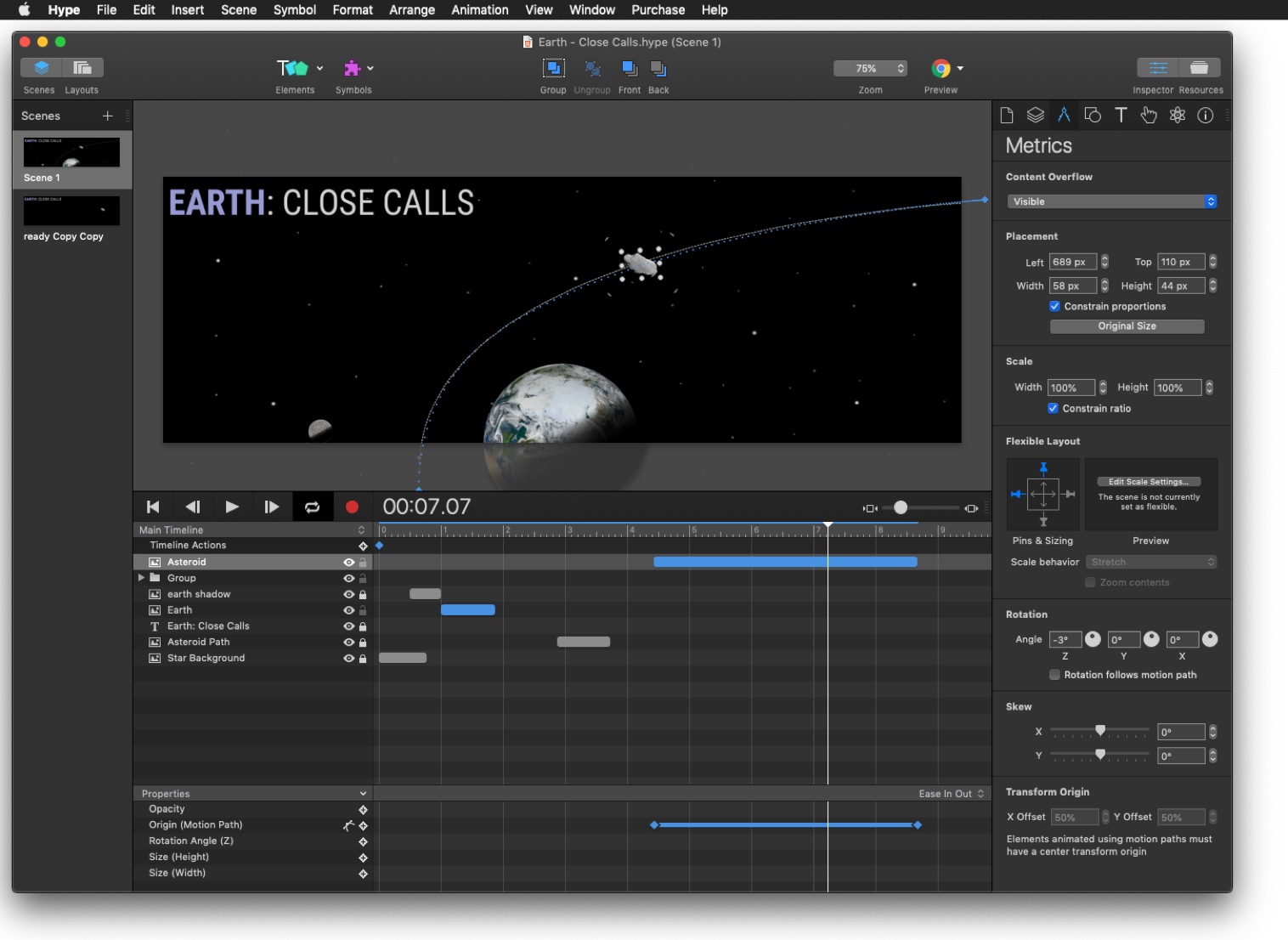Enable Rotation follows motion path
1288x940 pixels.
(x=1054, y=675)
